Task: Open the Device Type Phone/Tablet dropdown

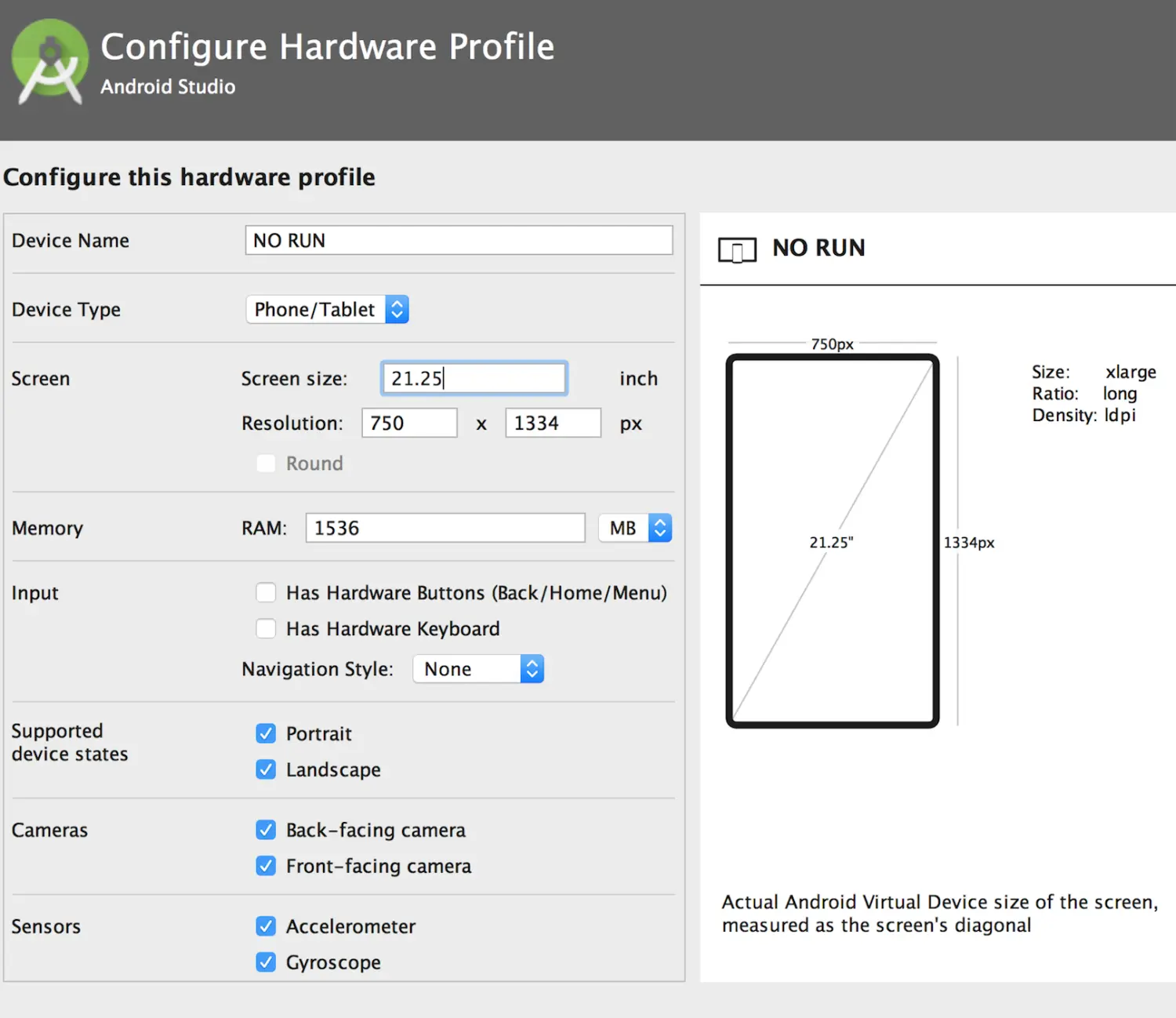Action: 328,309
